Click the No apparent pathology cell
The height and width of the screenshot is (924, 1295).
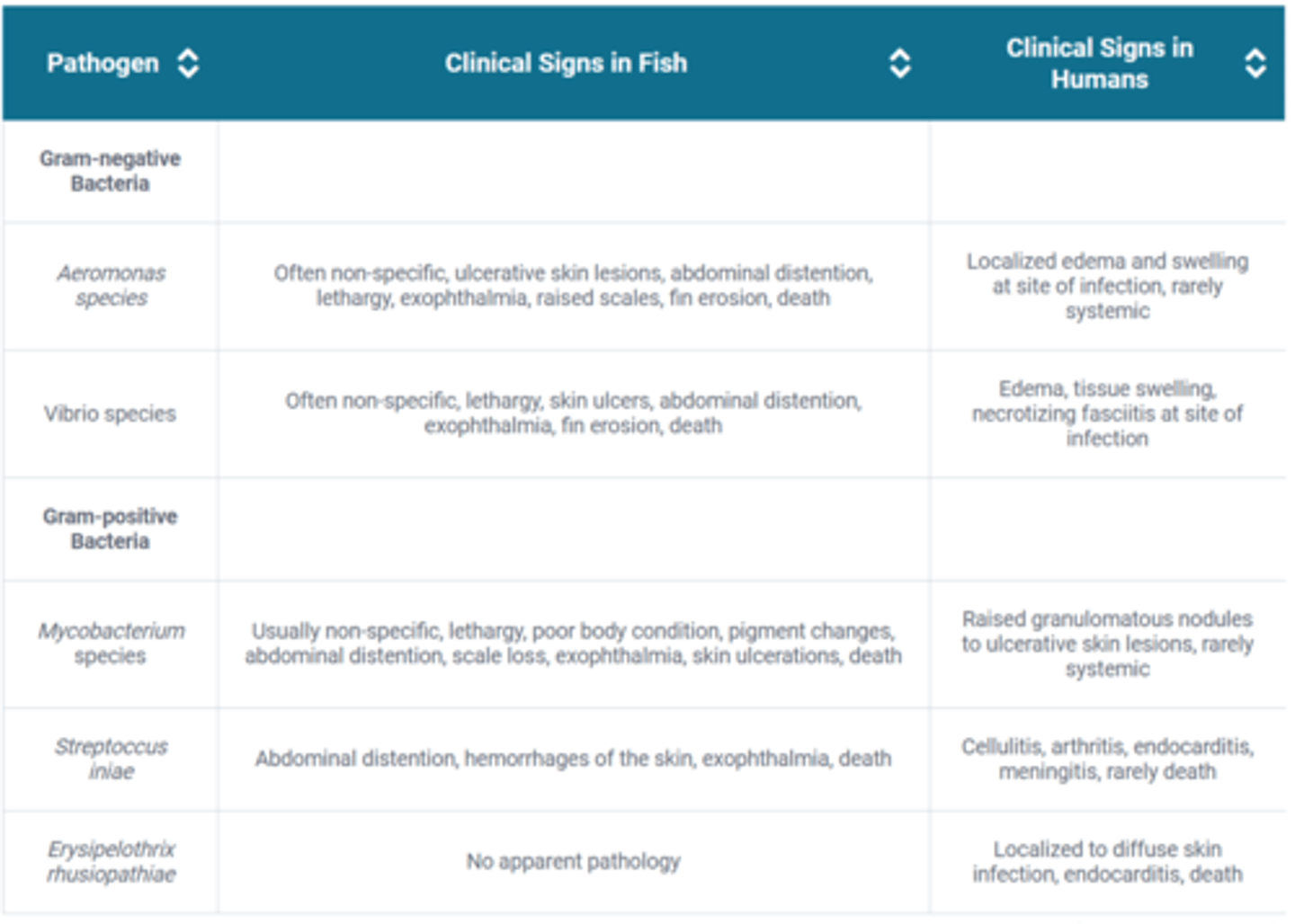click(573, 861)
